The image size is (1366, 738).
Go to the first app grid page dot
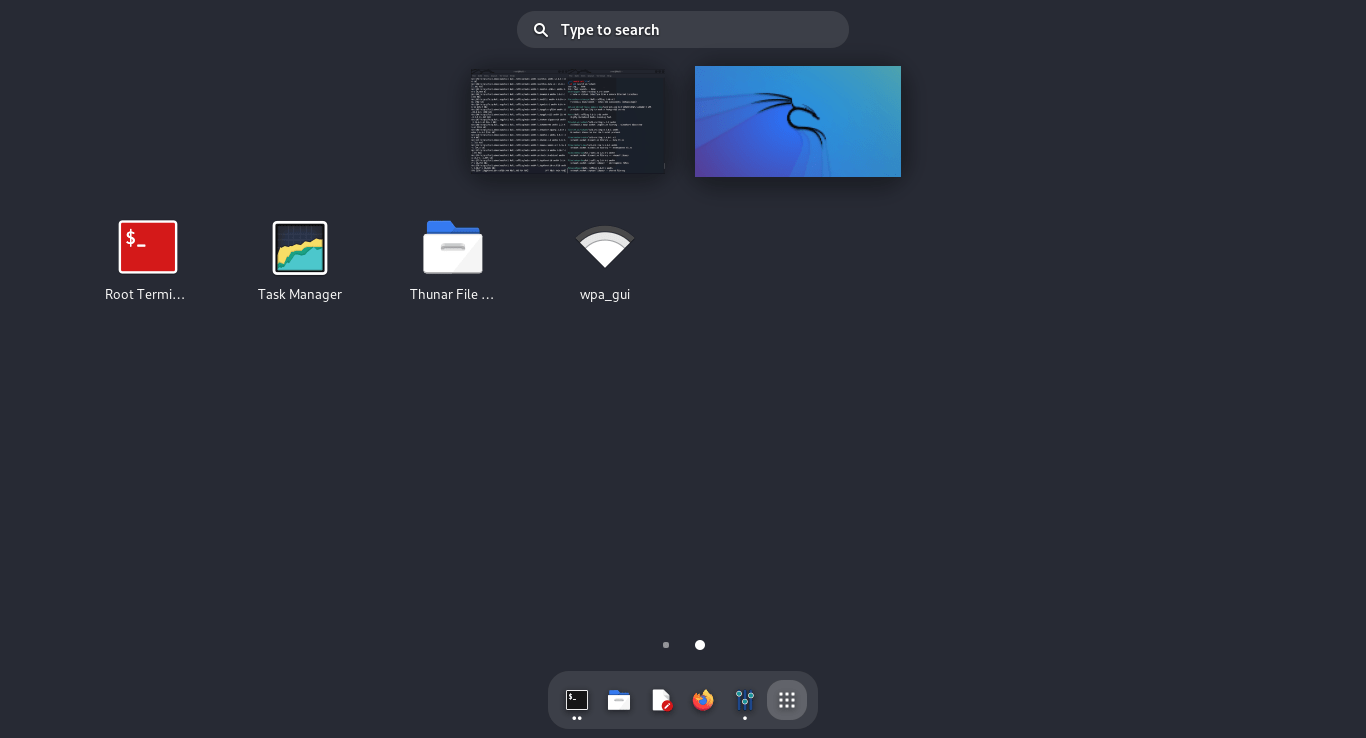666,645
